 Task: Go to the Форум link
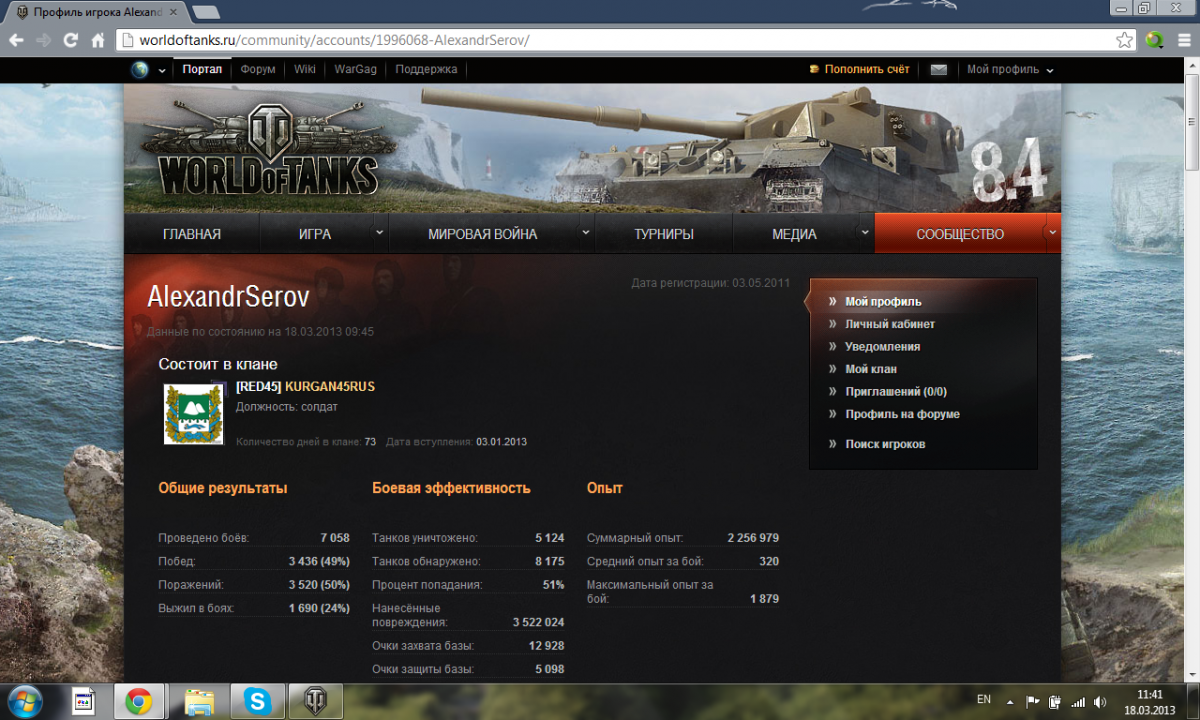(x=258, y=70)
